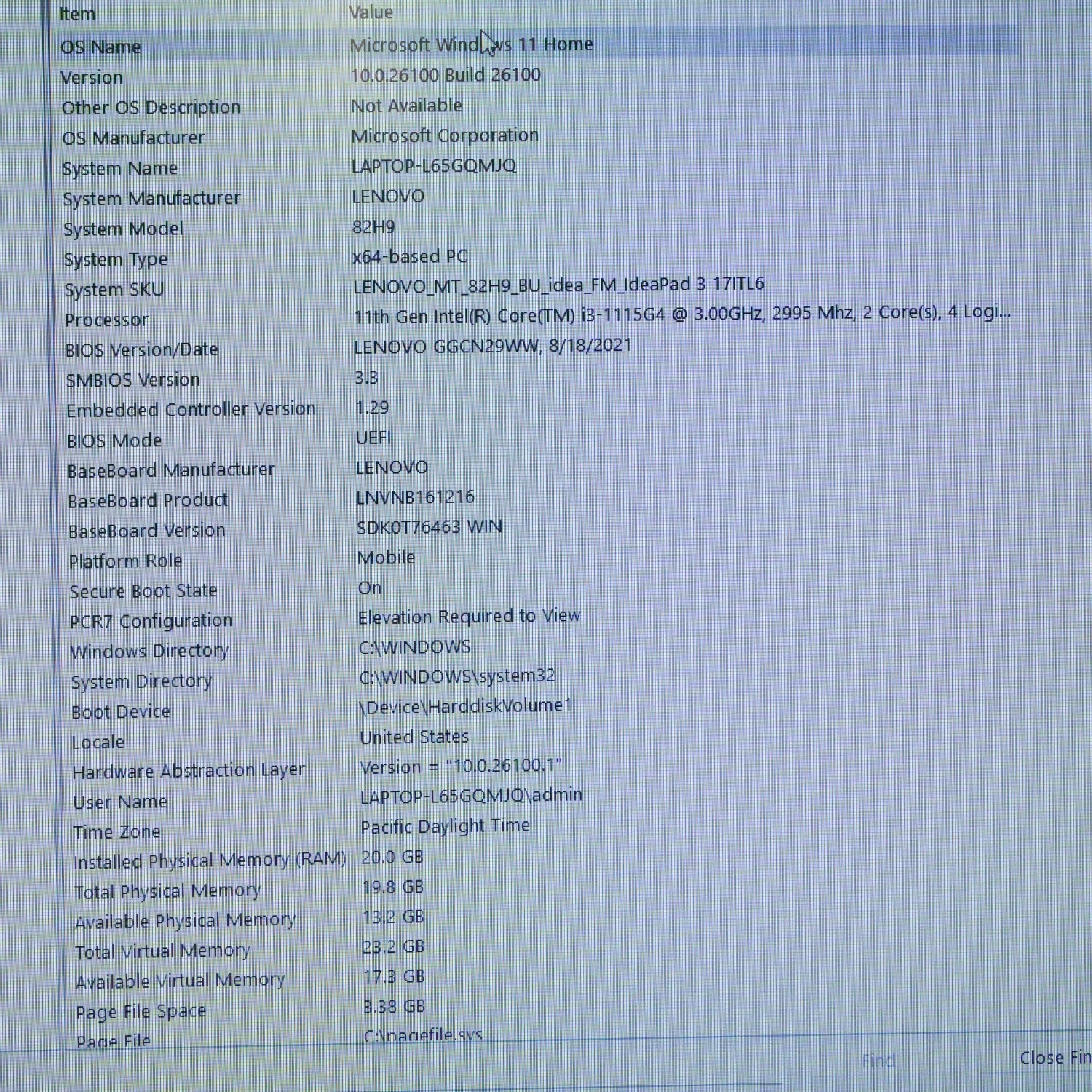Click the 'Mobile' value
Screen dimensions: 1092x1092
pos(387,558)
